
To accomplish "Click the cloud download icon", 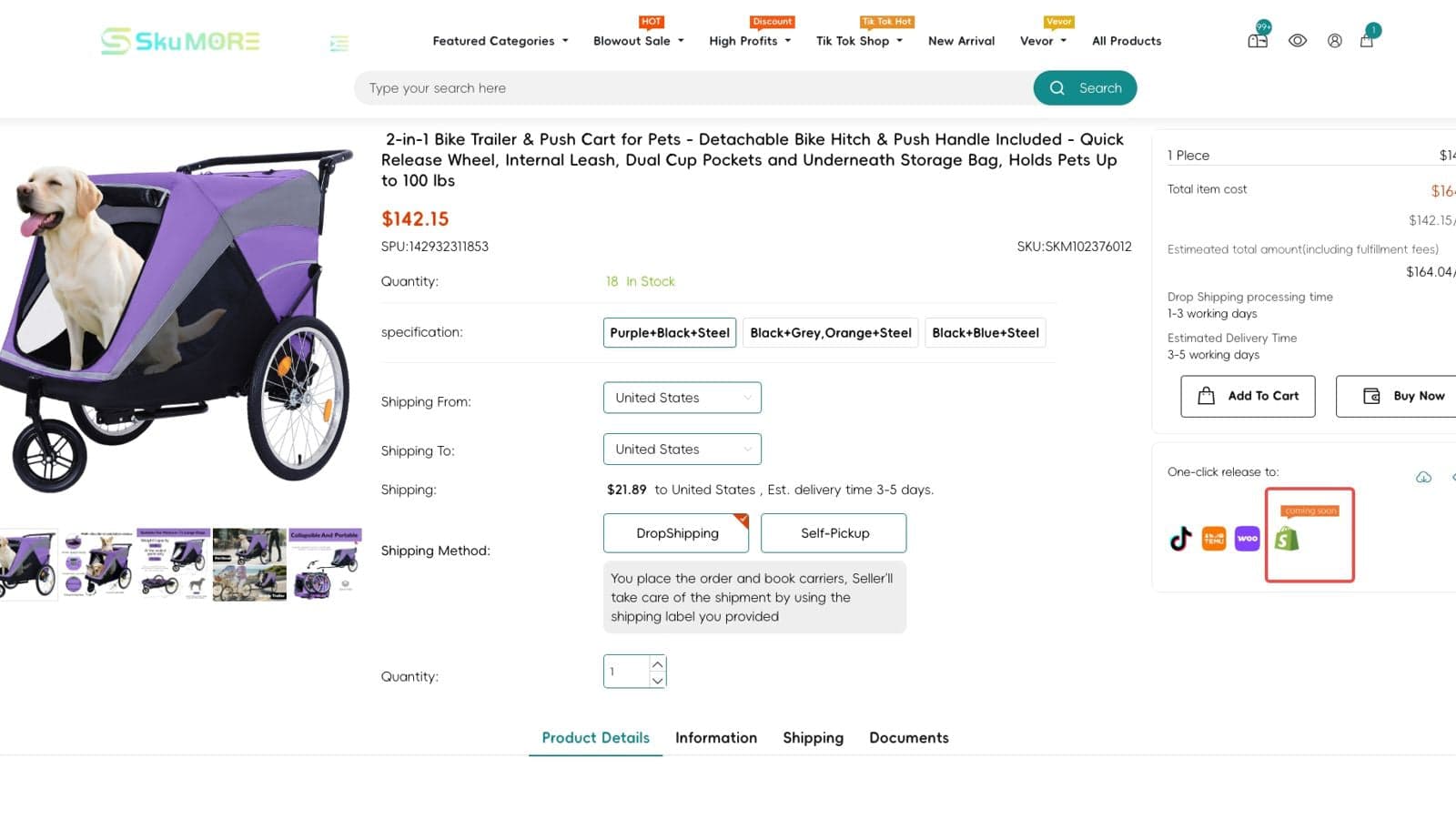I will (1423, 477).
